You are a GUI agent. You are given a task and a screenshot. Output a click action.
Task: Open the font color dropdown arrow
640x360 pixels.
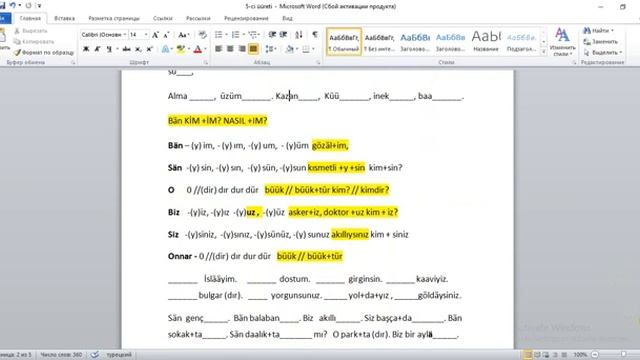[x=205, y=49]
